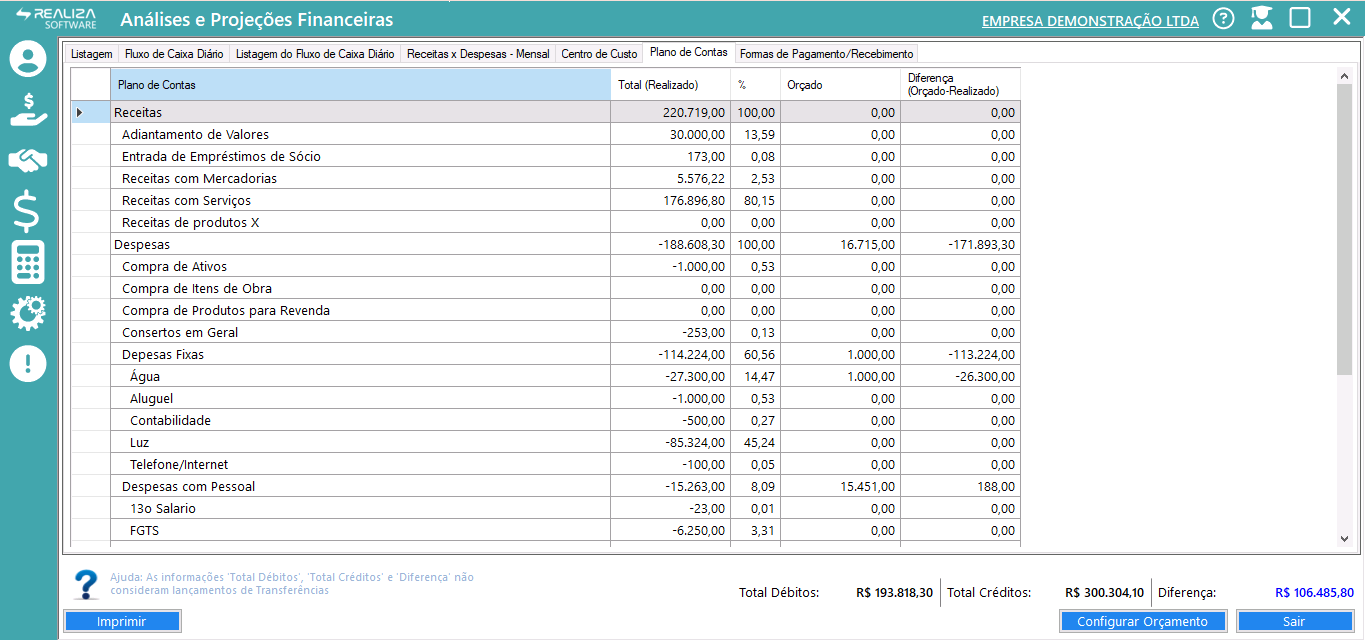
Task: Open the Receitas x Despesas - Mensal tab
Action: [478, 54]
